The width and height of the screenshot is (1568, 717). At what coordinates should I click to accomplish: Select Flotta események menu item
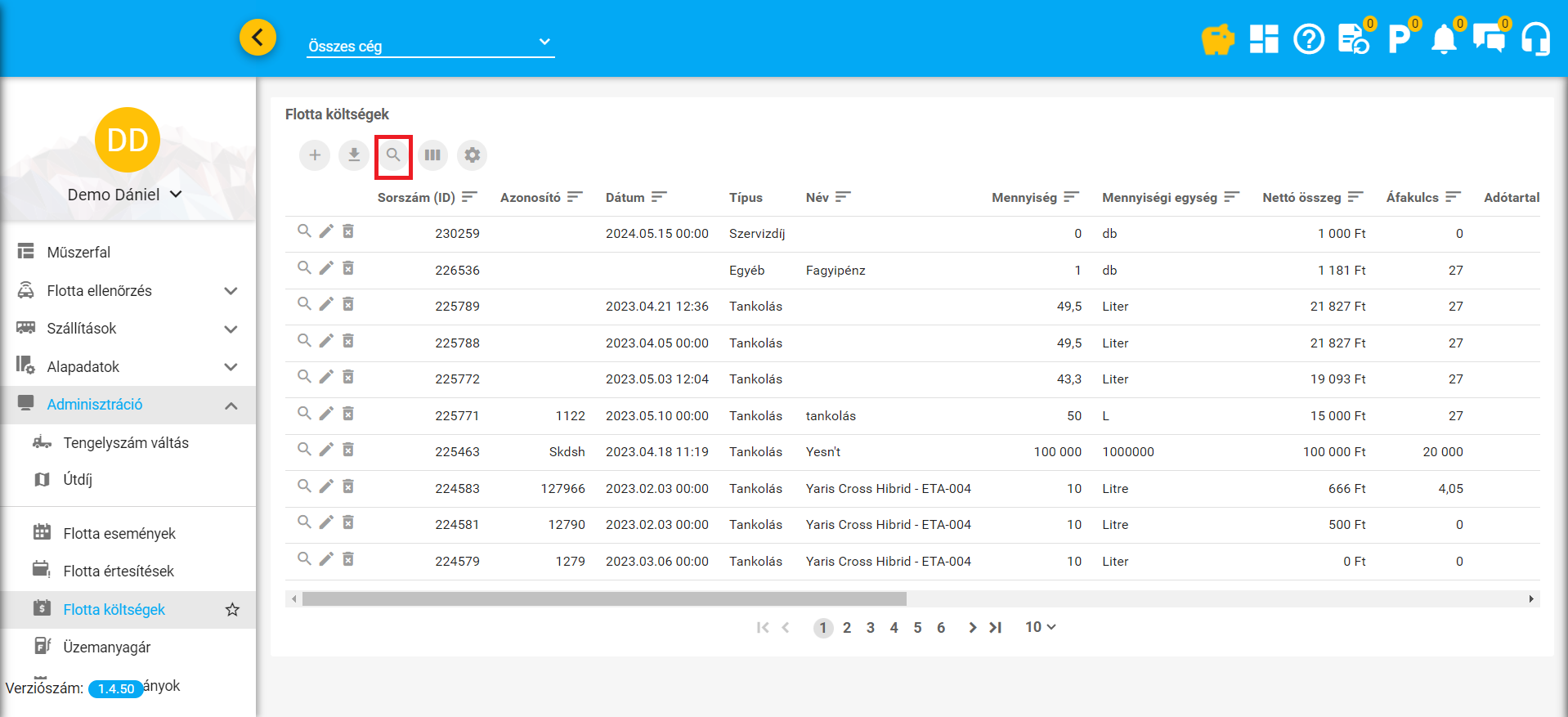tap(119, 534)
